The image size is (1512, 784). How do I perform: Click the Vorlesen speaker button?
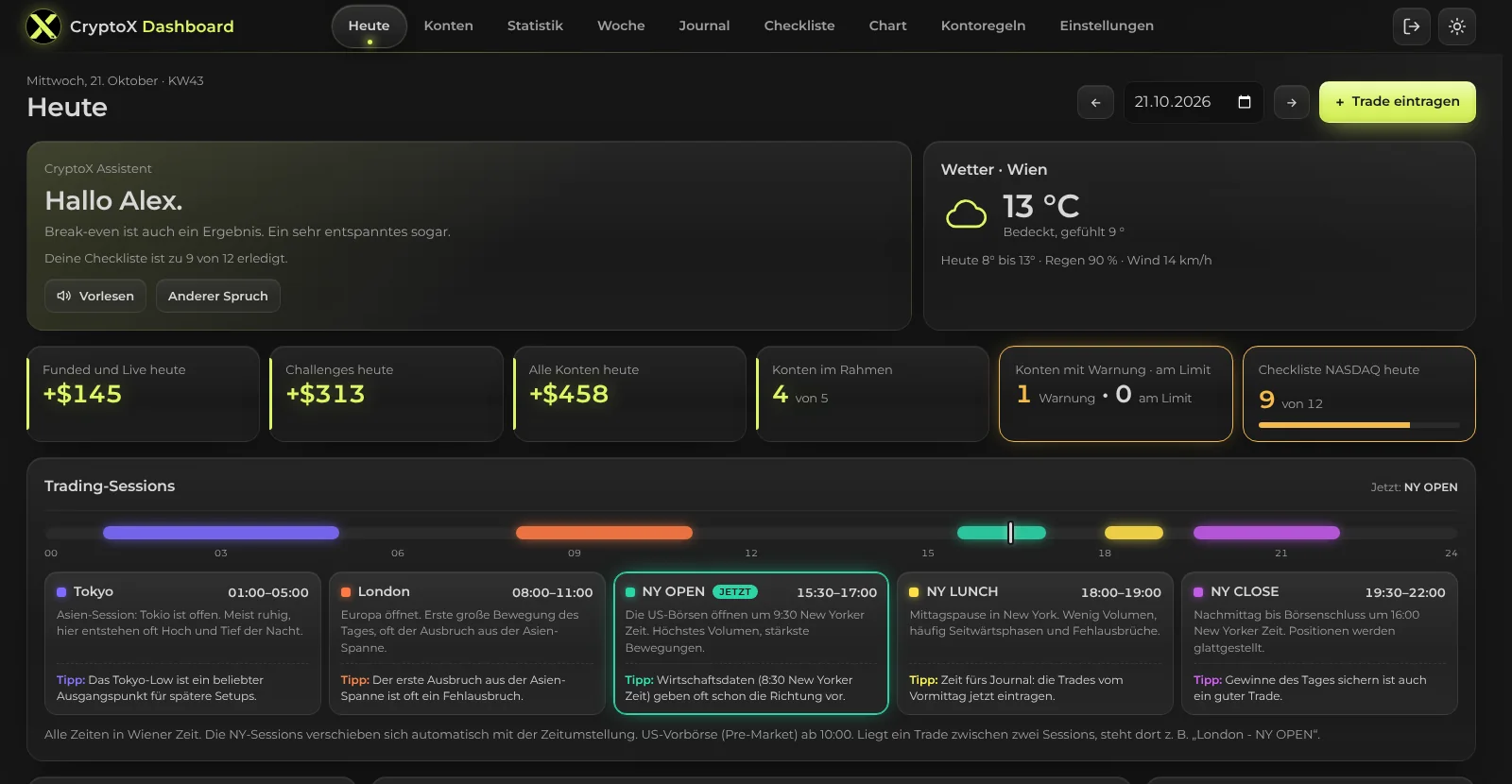coord(95,296)
